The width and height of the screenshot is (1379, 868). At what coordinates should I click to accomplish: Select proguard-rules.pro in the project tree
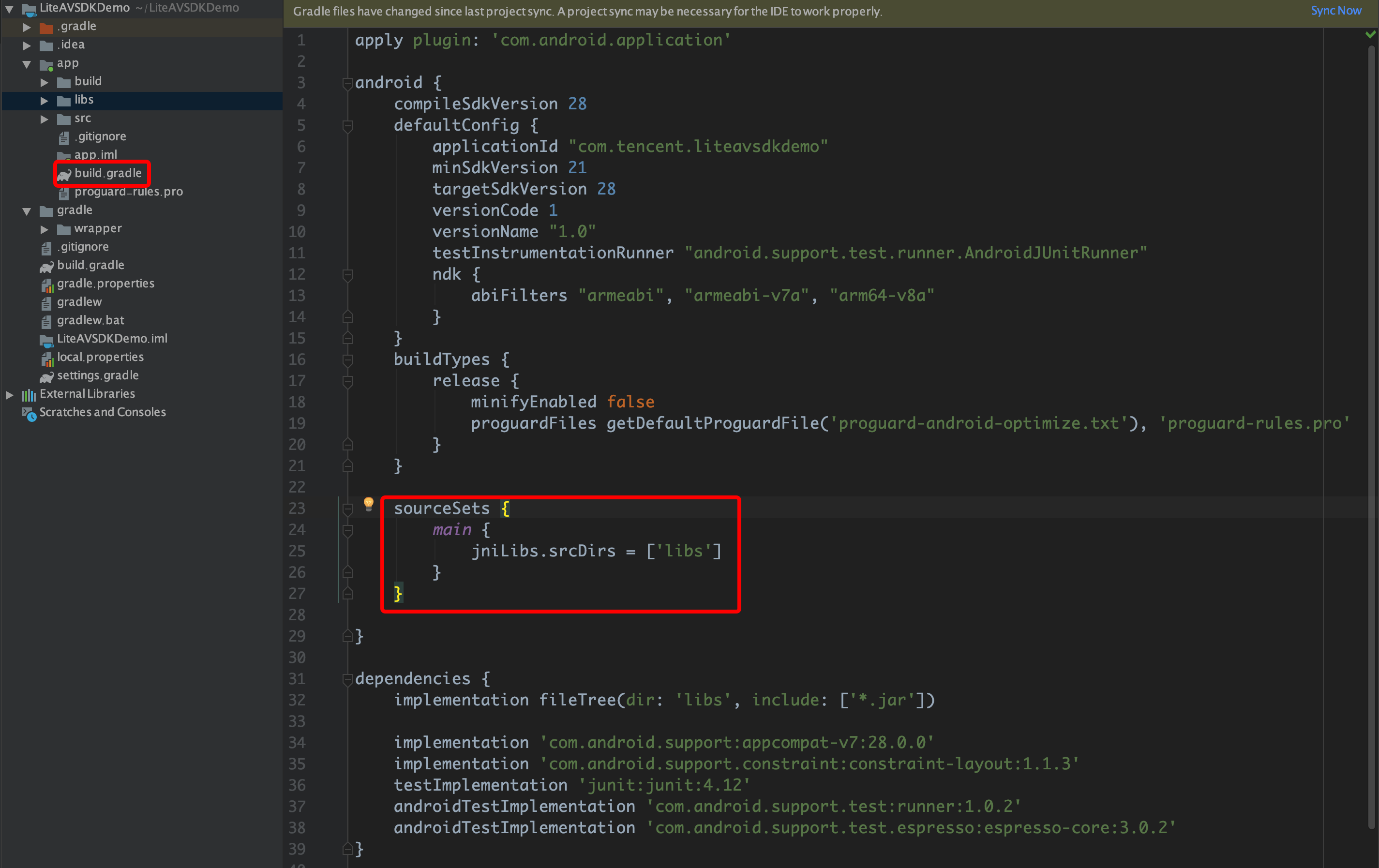pyautogui.click(x=128, y=192)
